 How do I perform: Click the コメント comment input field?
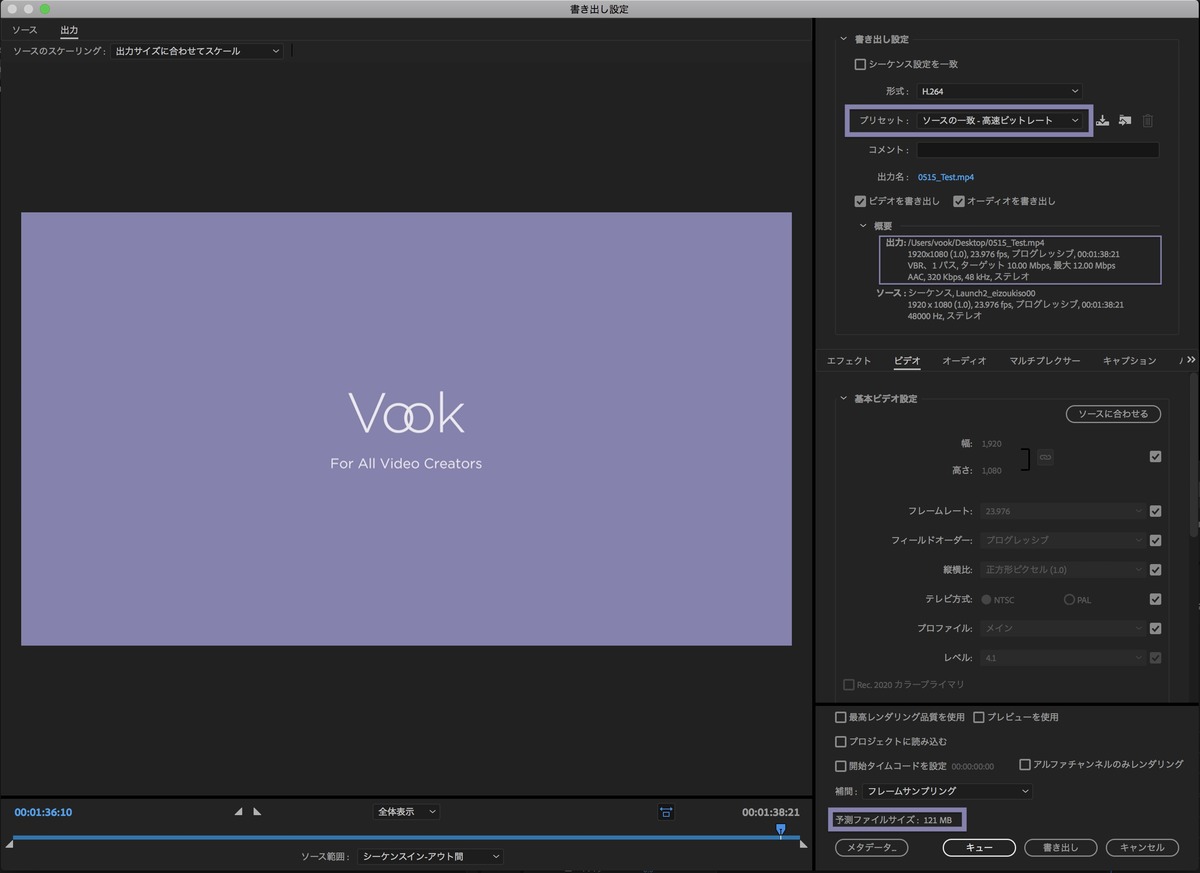point(1037,150)
